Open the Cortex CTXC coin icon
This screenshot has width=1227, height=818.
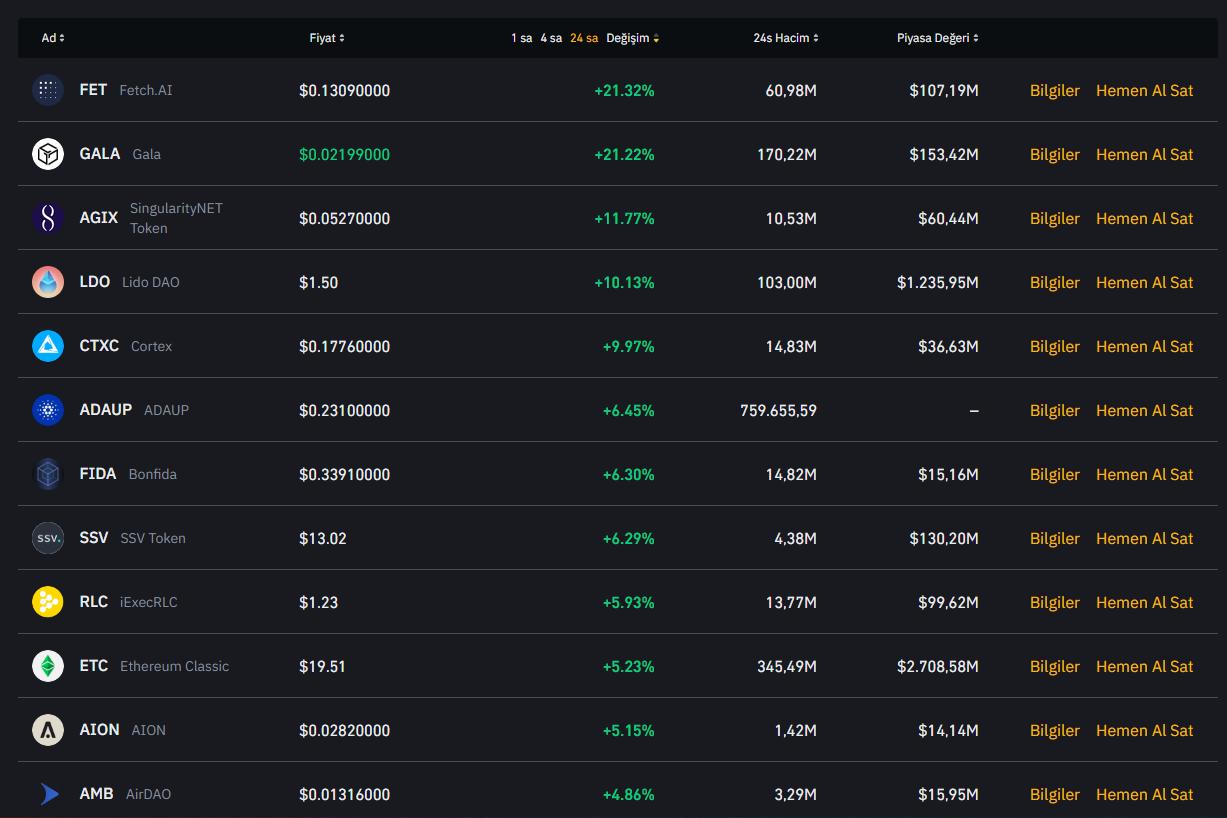(48, 346)
